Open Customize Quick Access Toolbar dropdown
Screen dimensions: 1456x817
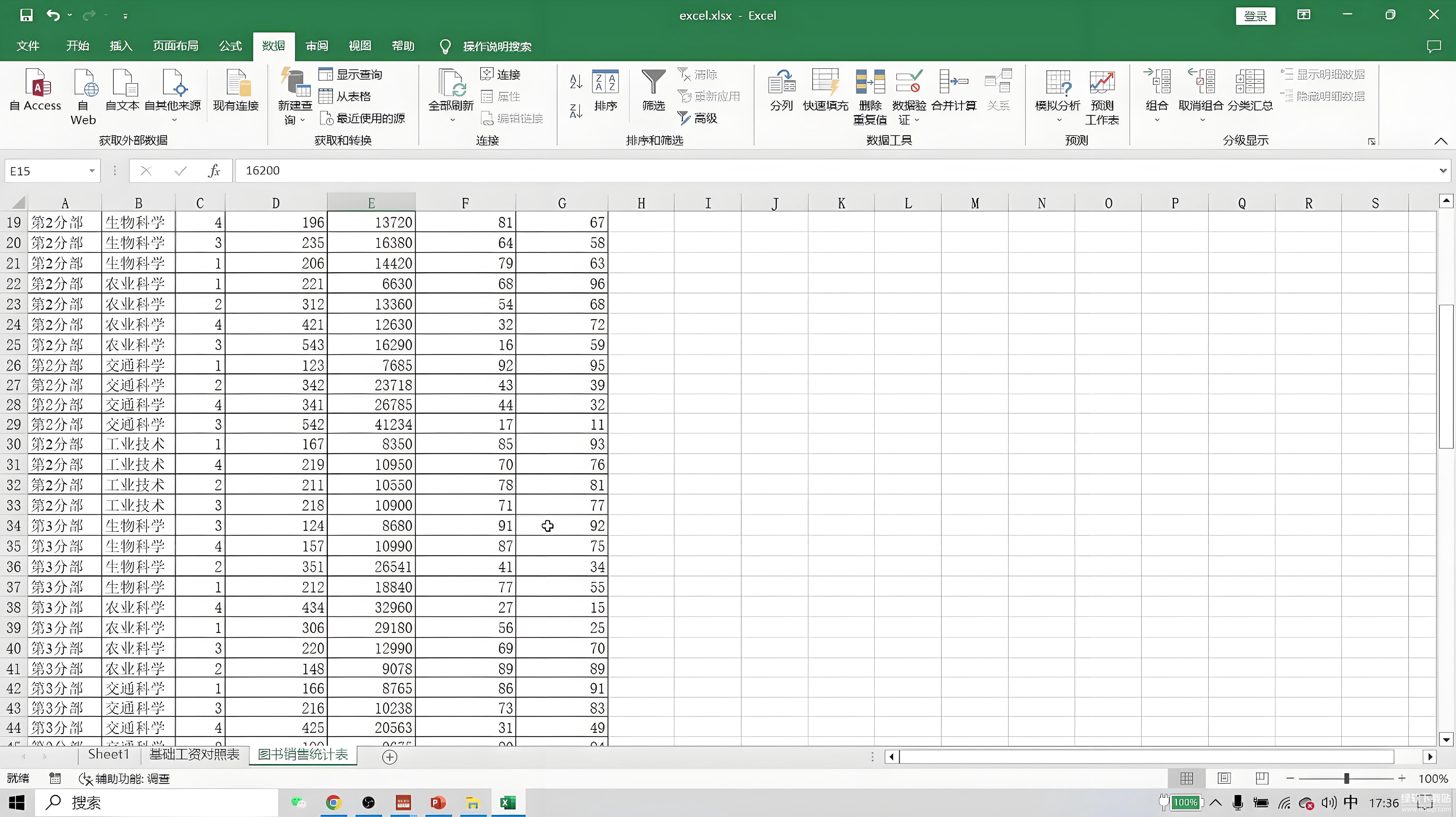(x=126, y=16)
